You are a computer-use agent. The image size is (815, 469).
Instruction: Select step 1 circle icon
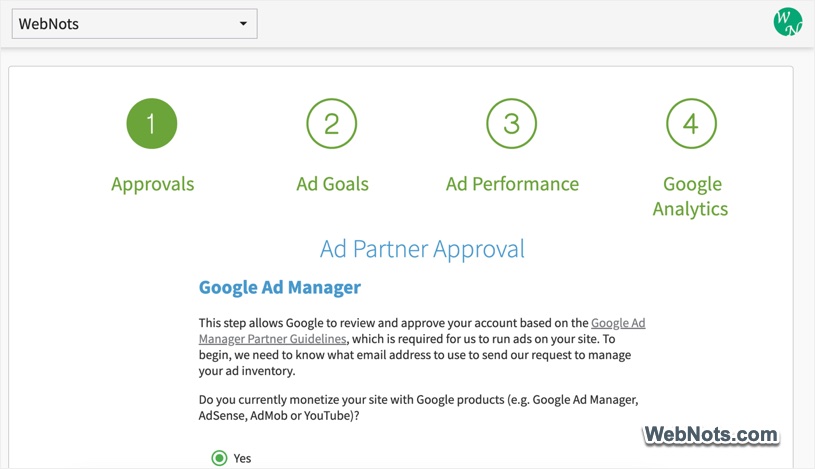coord(152,124)
